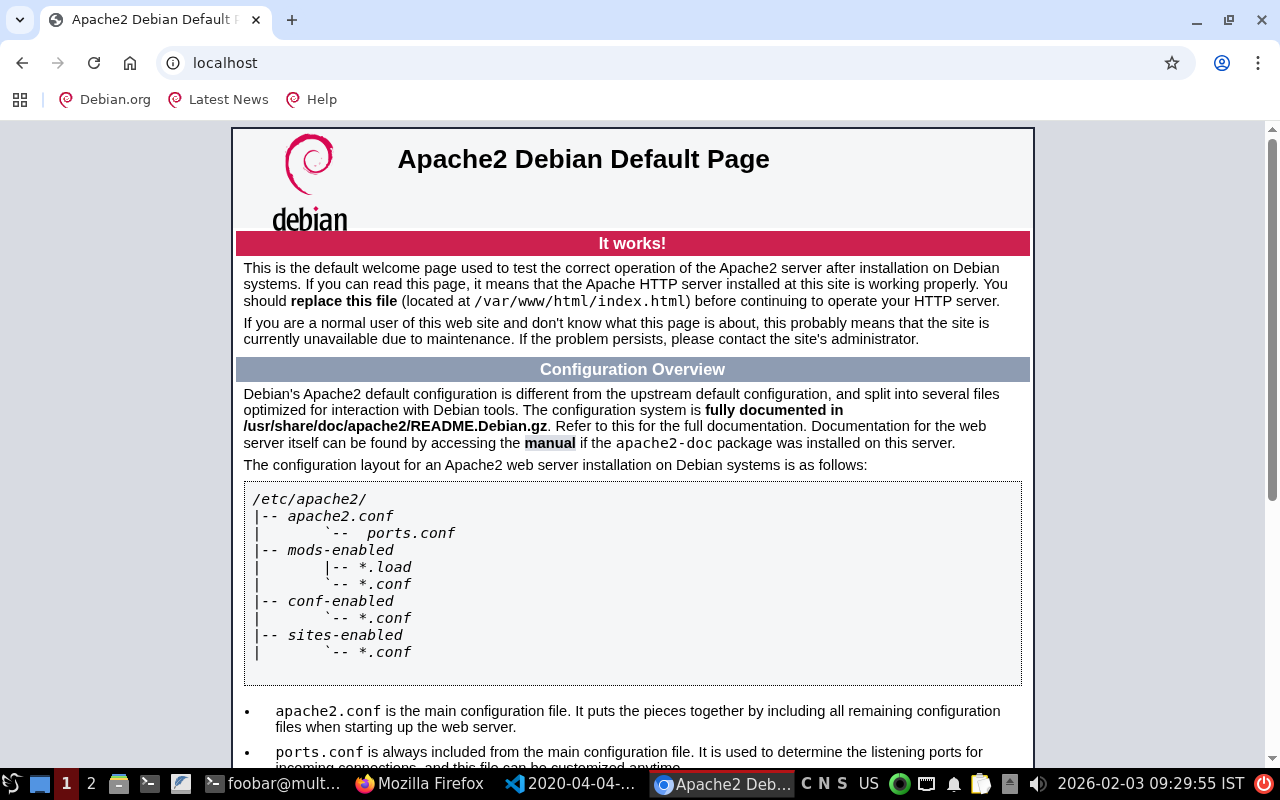Switch to workspace 2
The height and width of the screenshot is (800, 1280).
click(91, 784)
